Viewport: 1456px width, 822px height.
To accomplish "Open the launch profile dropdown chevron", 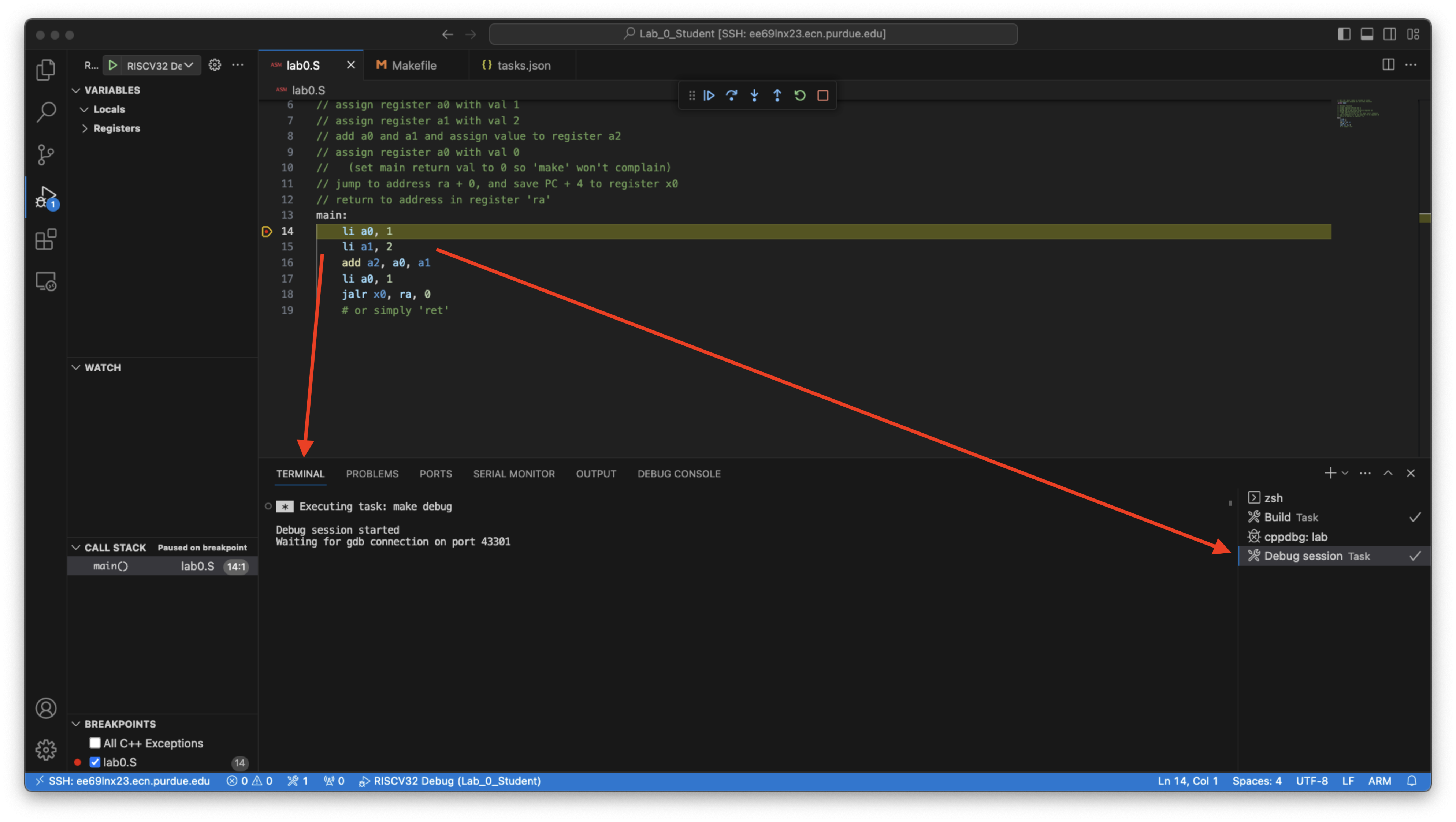I will (x=1345, y=473).
